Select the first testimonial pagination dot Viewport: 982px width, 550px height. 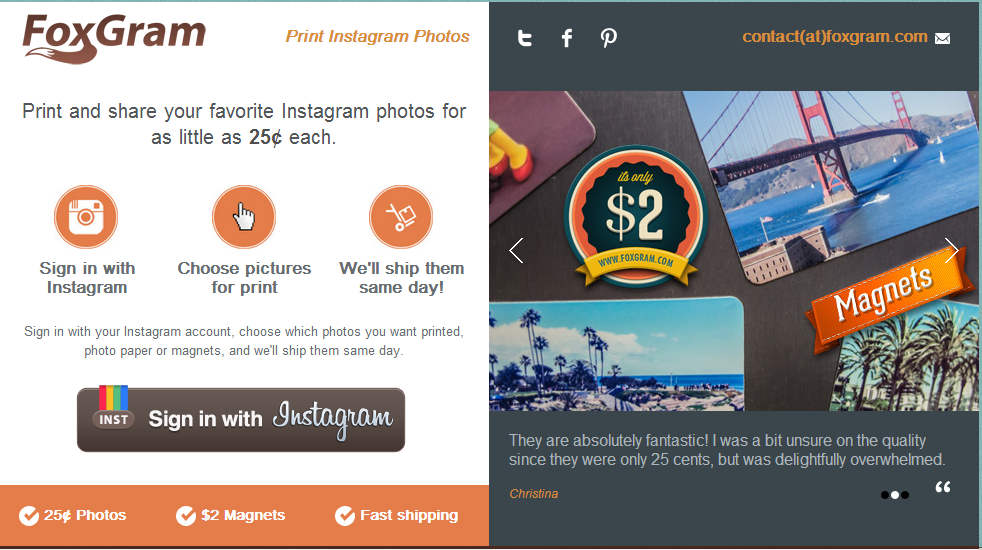click(885, 495)
